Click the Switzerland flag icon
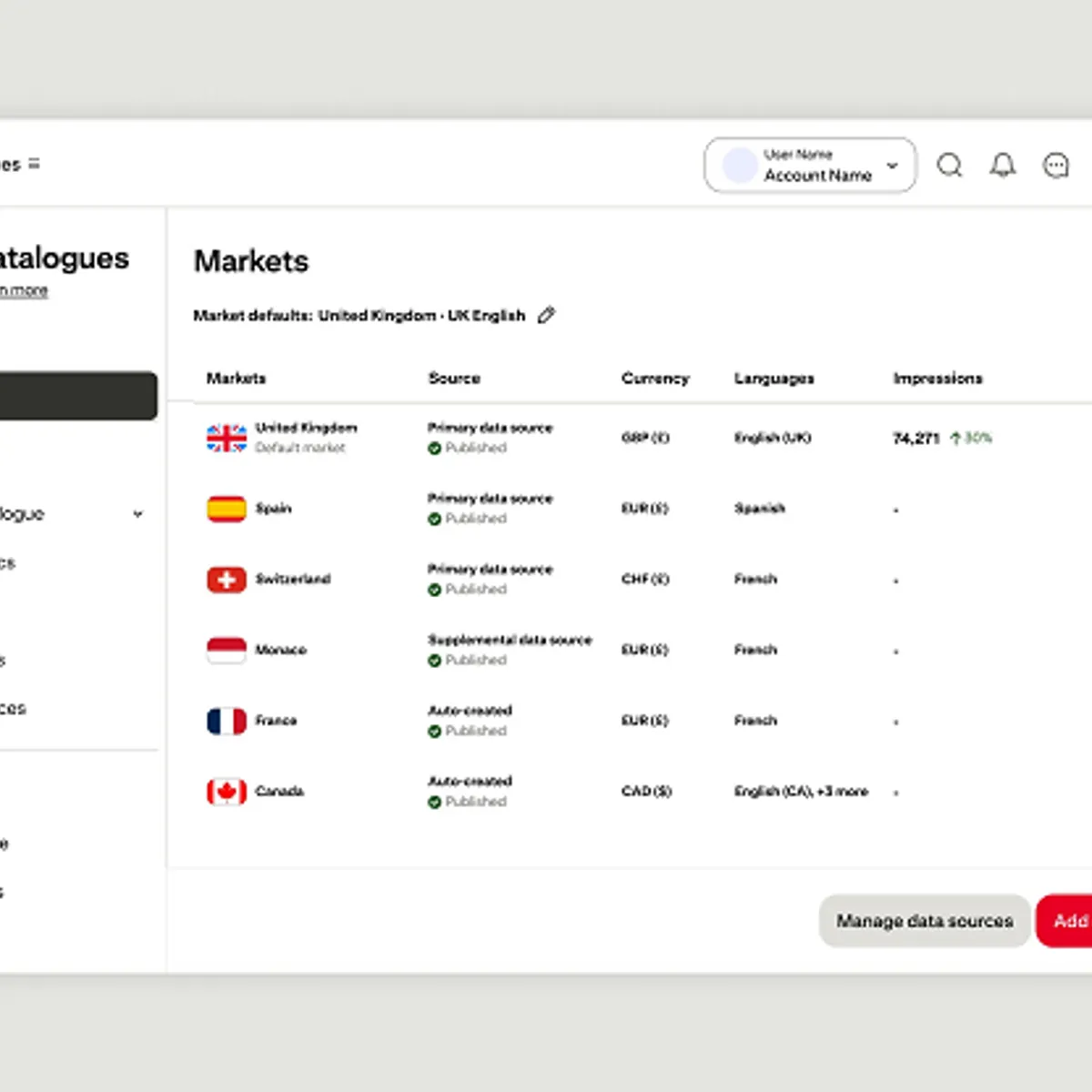This screenshot has height=1092, width=1092. pos(227,580)
